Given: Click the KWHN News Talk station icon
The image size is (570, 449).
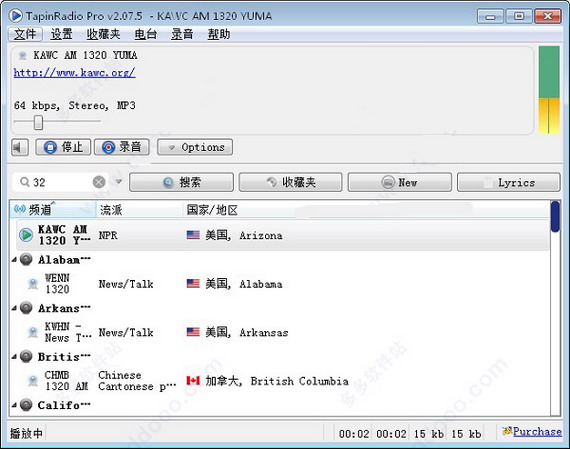Looking at the screenshot, I should [x=33, y=332].
